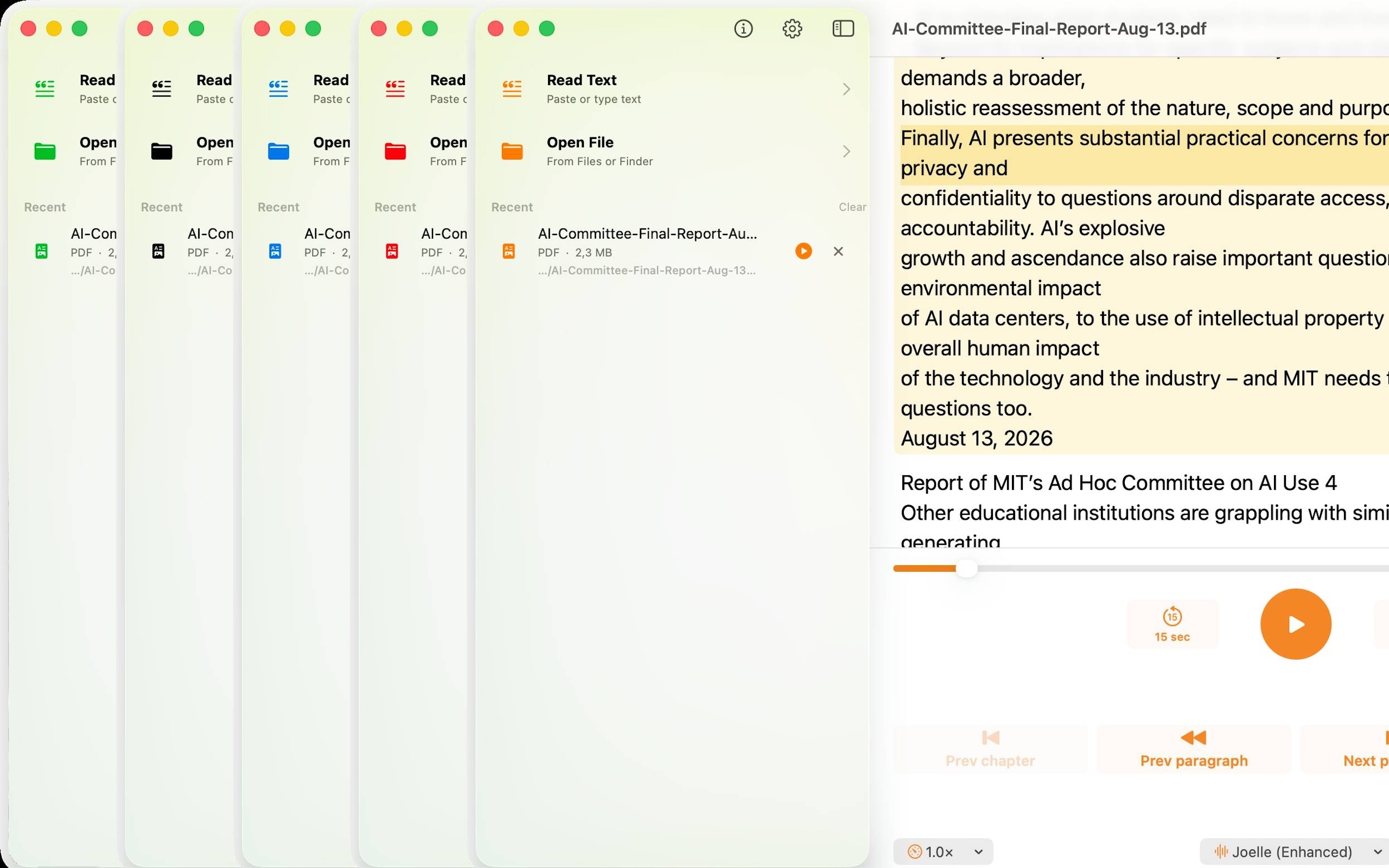Click the red PDF document icon
This screenshot has height=868, width=1389.
(392, 251)
